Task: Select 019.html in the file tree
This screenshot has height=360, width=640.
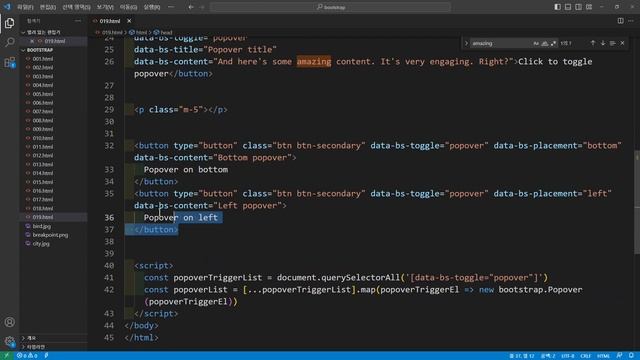Action: [53, 217]
